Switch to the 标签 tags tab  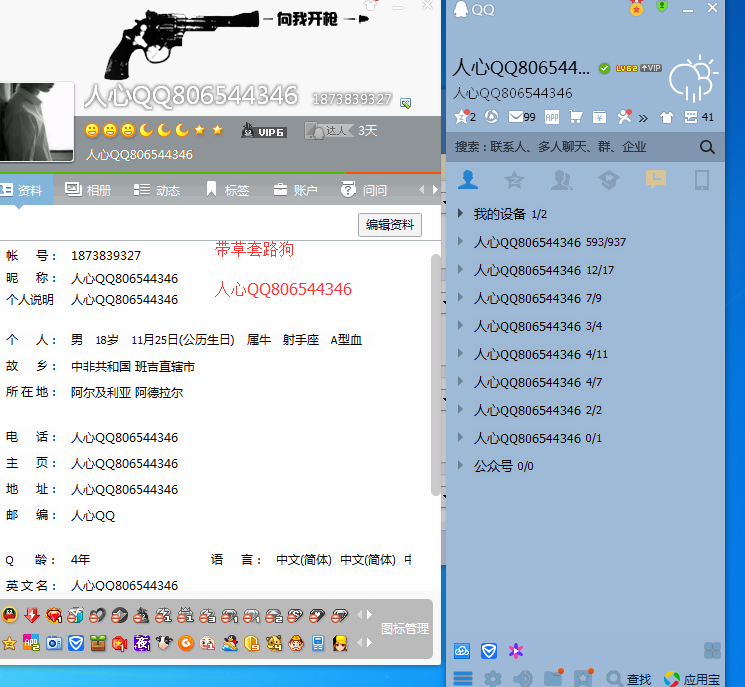coord(227,190)
